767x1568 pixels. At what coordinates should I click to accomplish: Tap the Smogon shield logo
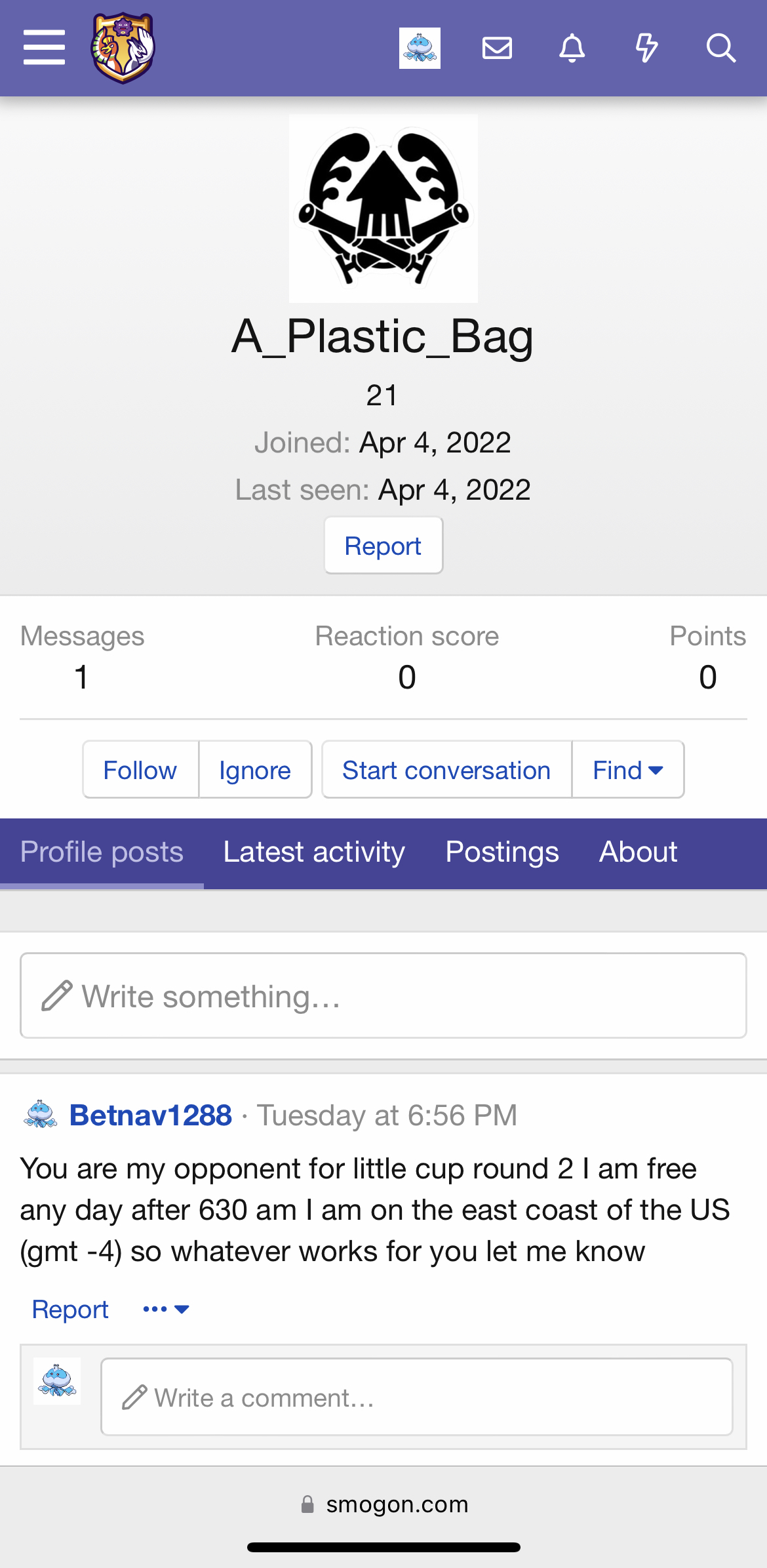click(123, 48)
